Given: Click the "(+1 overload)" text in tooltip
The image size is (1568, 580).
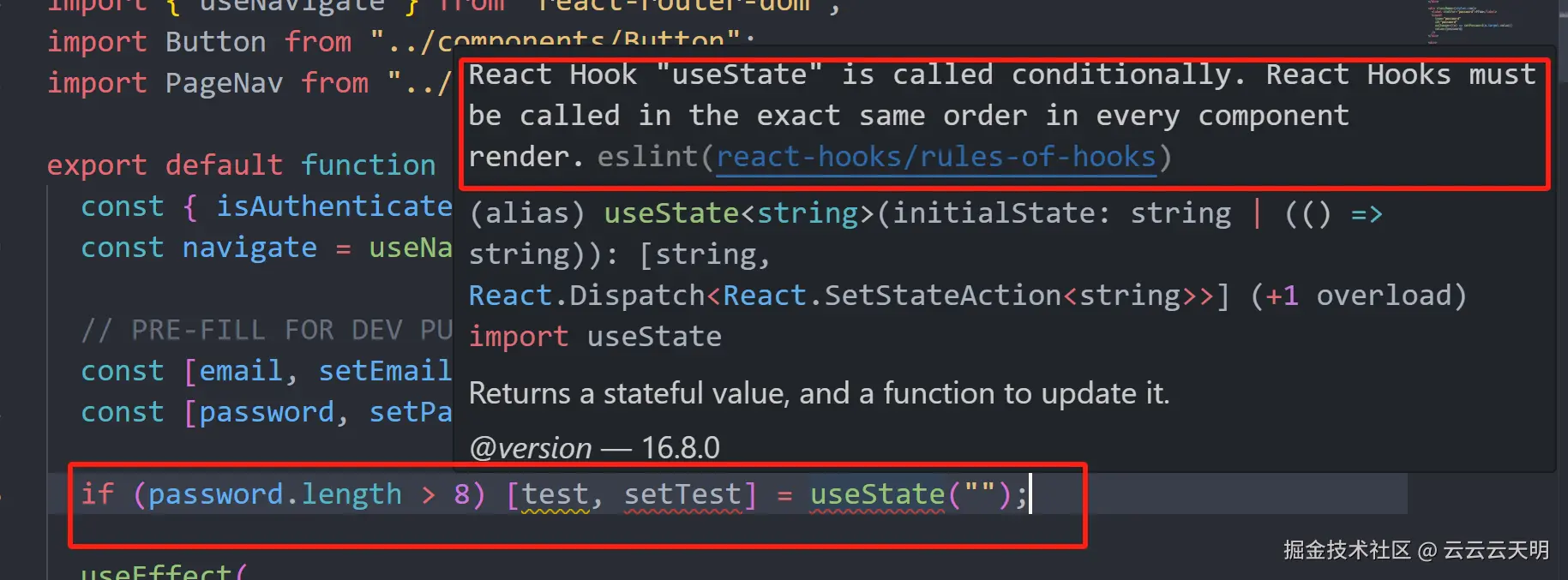Looking at the screenshot, I should tap(1359, 296).
